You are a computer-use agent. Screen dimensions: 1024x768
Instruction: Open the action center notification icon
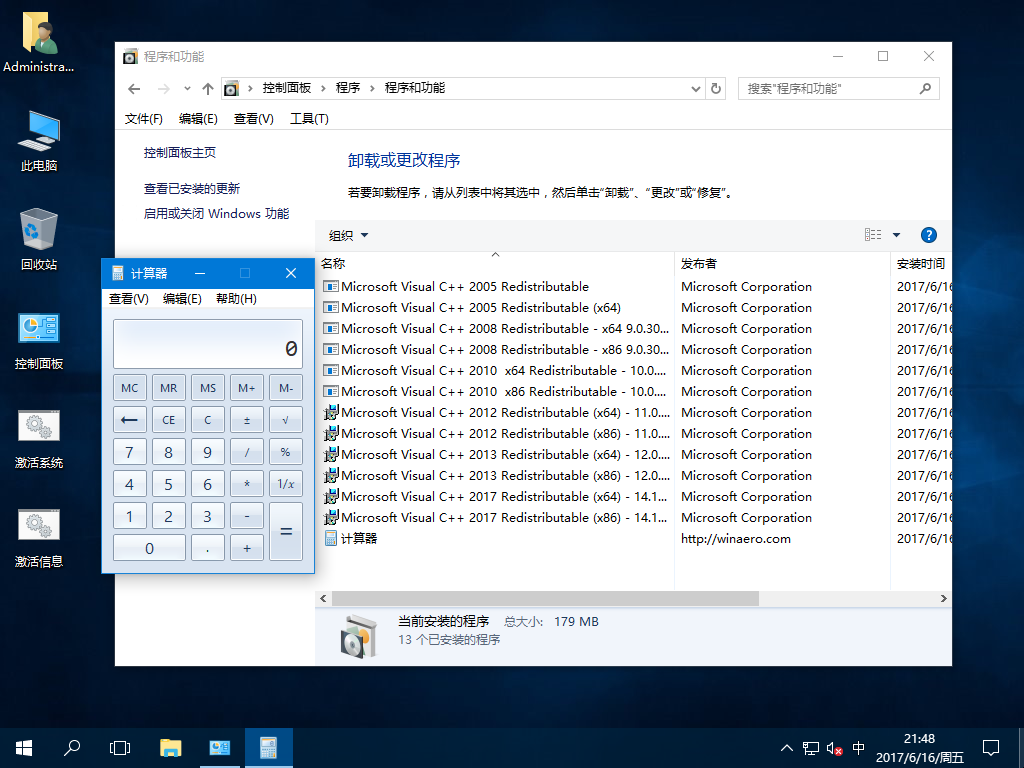(991, 748)
